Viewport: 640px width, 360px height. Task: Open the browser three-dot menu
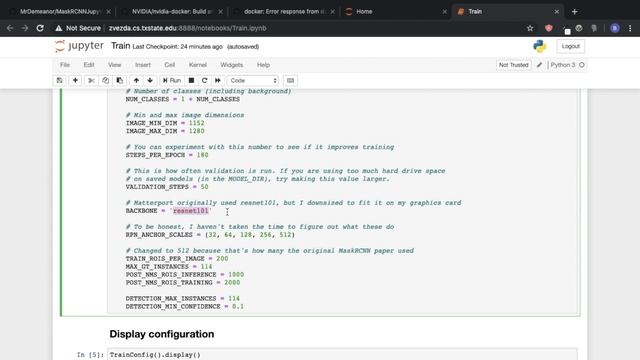tap(630, 28)
